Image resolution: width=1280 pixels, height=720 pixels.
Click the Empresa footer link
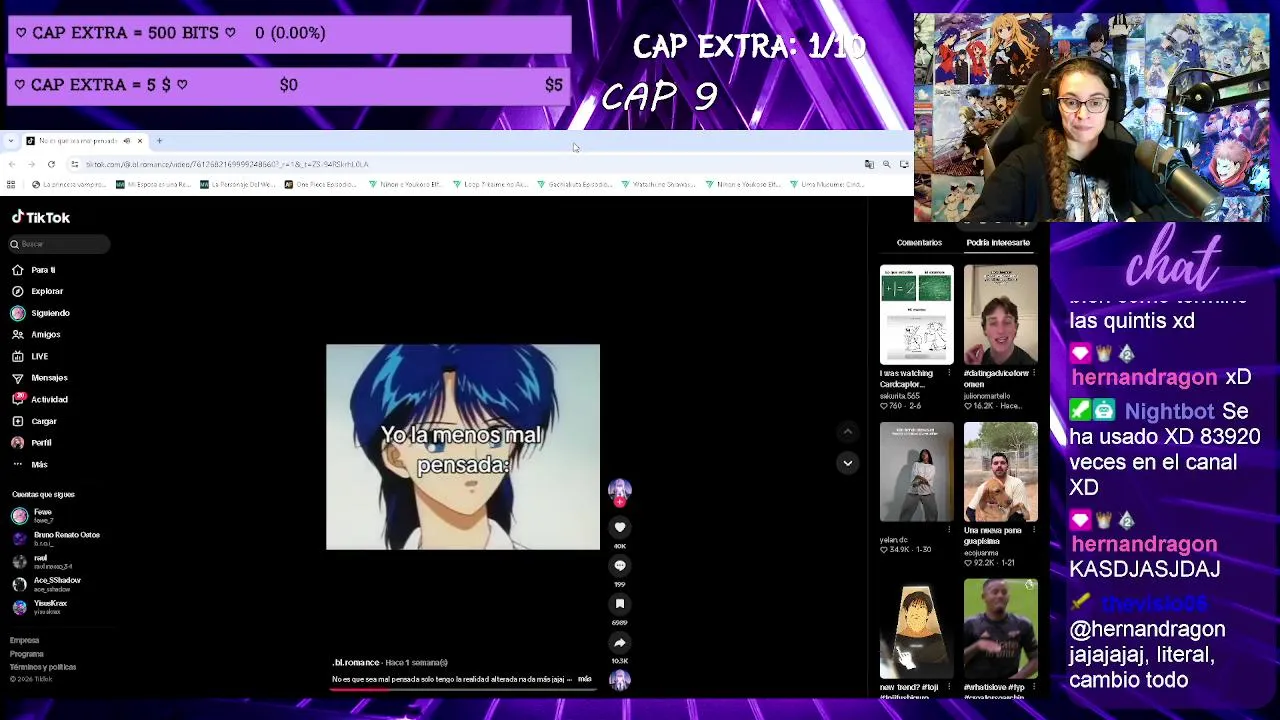25,640
